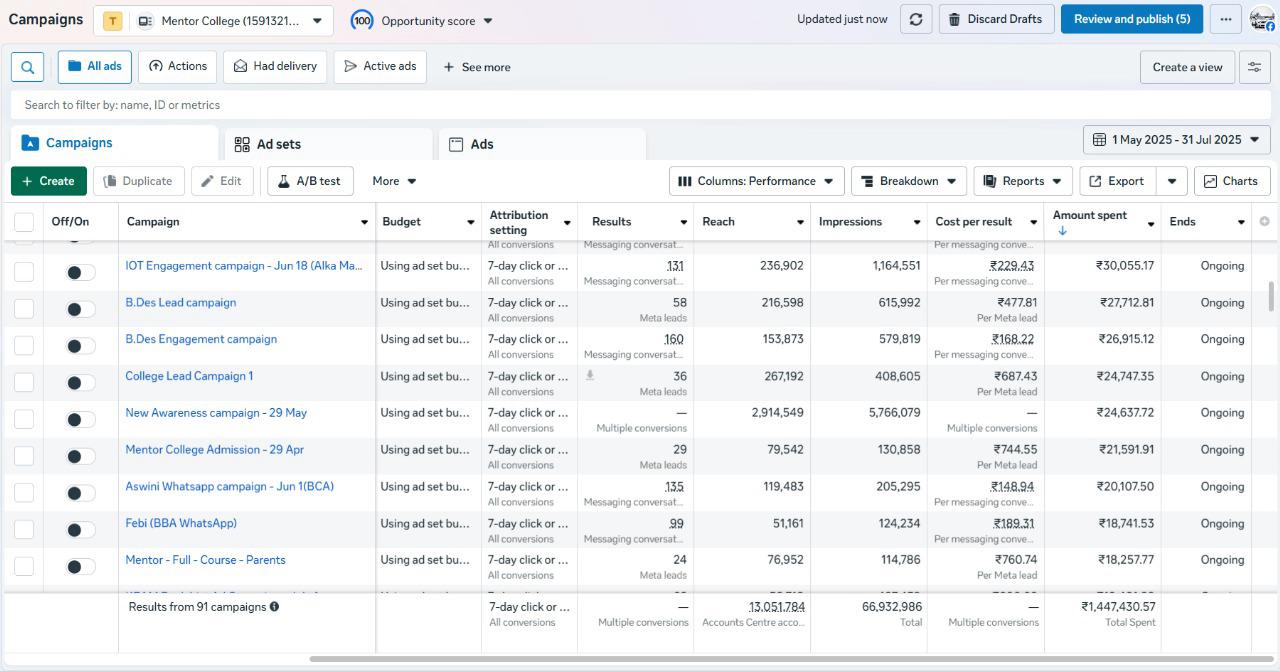Toggle switch for Mentor College Admission - 29 Apr
1280x671 pixels.
[80, 456]
